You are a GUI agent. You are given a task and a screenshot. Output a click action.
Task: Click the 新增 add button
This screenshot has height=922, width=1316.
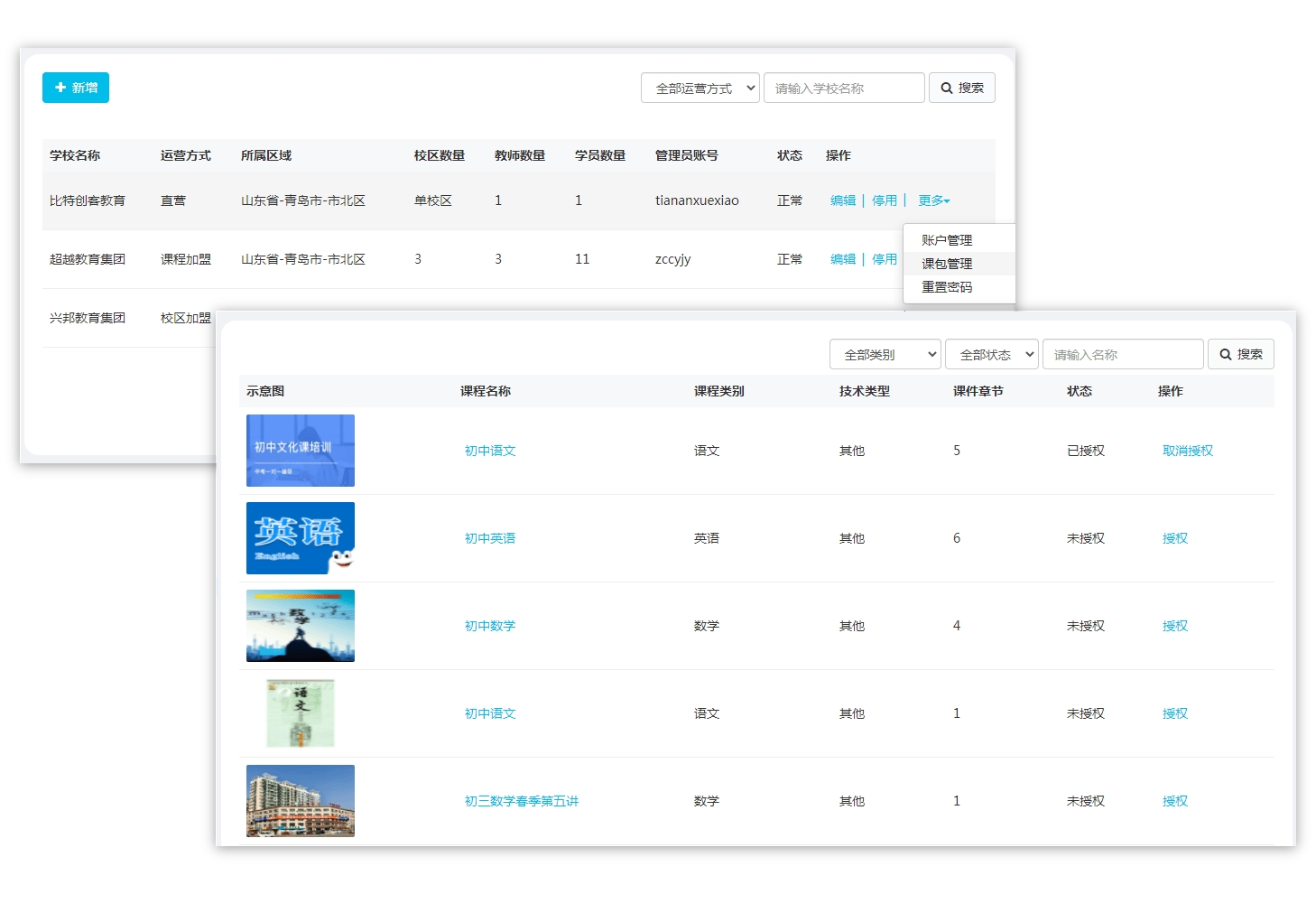76,88
